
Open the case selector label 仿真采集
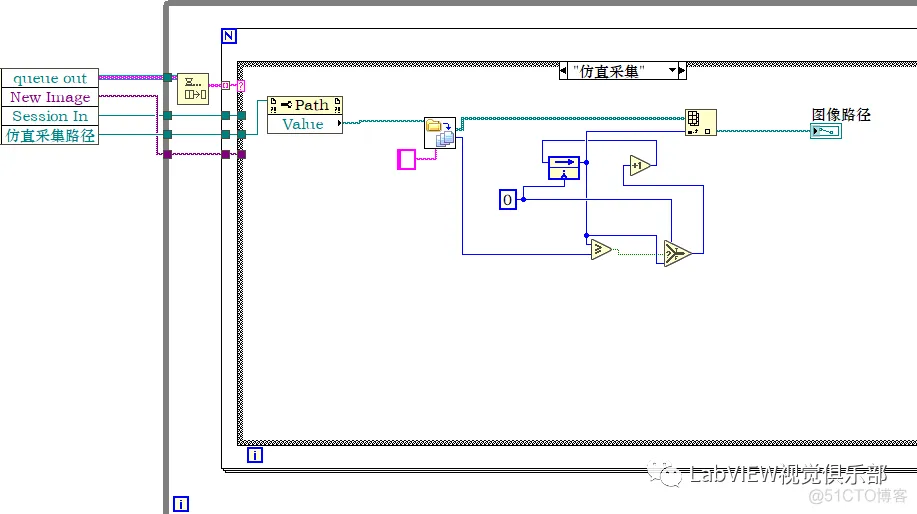tap(609, 71)
